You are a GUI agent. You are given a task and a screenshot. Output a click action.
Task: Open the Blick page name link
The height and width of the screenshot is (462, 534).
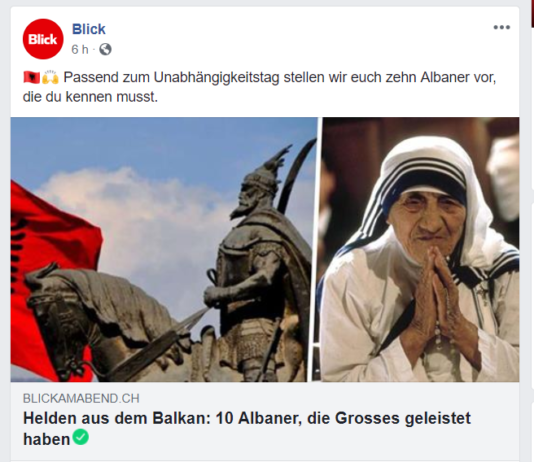[89, 29]
